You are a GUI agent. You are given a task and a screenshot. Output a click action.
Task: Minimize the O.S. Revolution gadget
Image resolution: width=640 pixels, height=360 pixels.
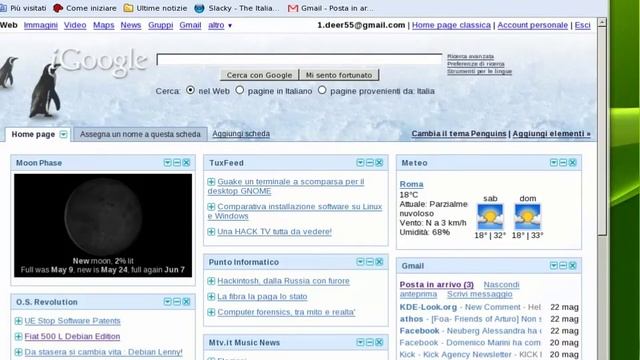pyautogui.click(x=177, y=302)
